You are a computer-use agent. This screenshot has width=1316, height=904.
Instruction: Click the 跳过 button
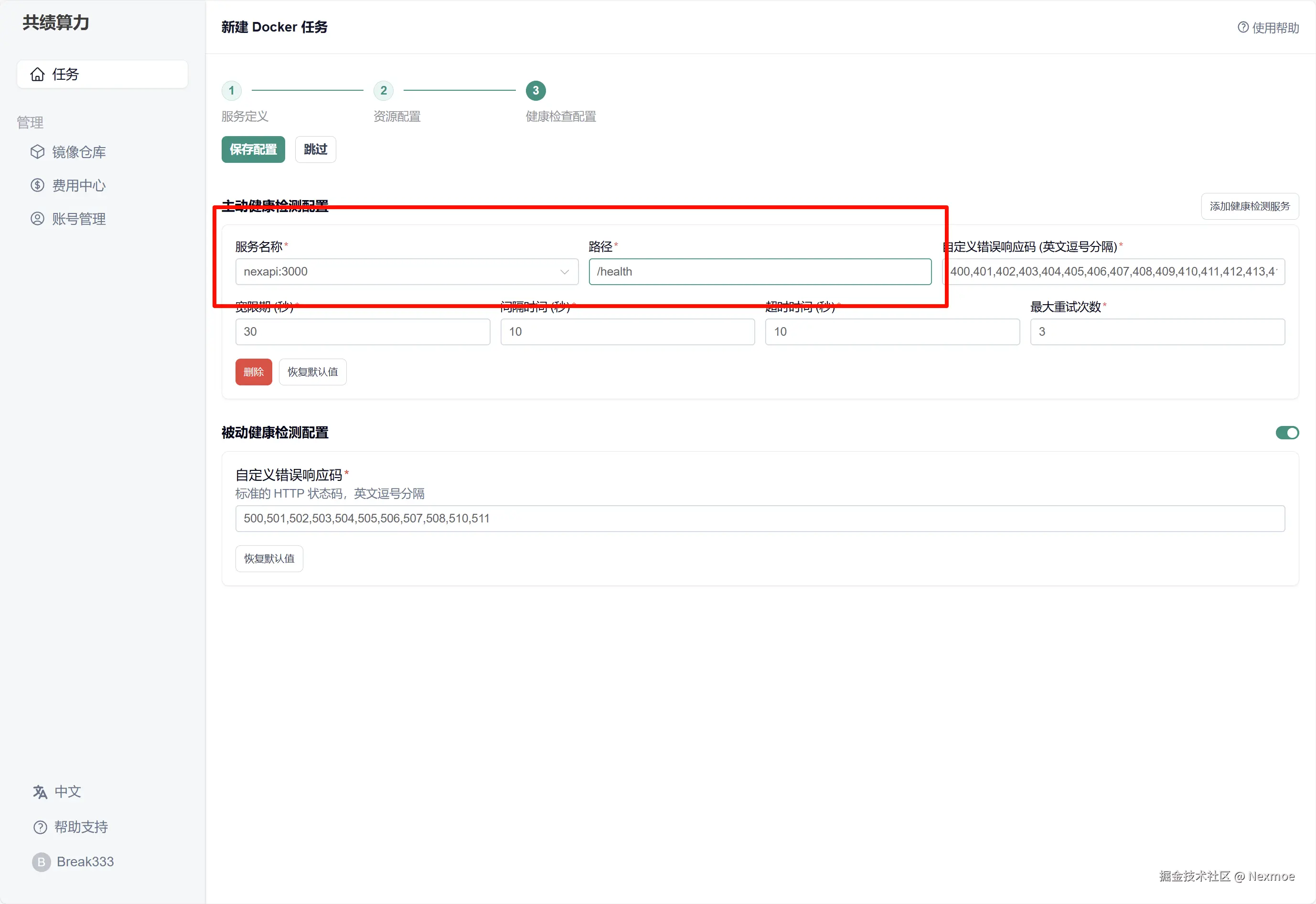tap(316, 149)
